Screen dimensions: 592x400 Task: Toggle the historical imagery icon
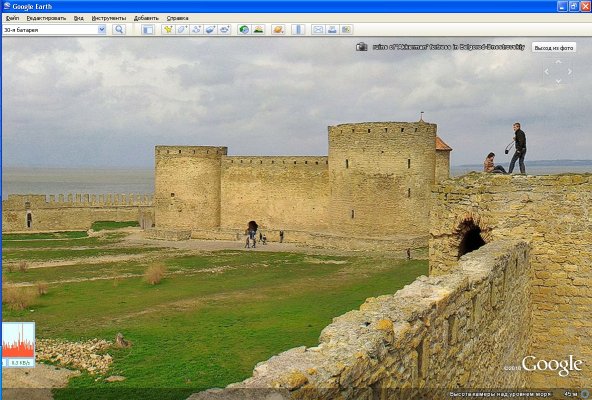[x=244, y=29]
